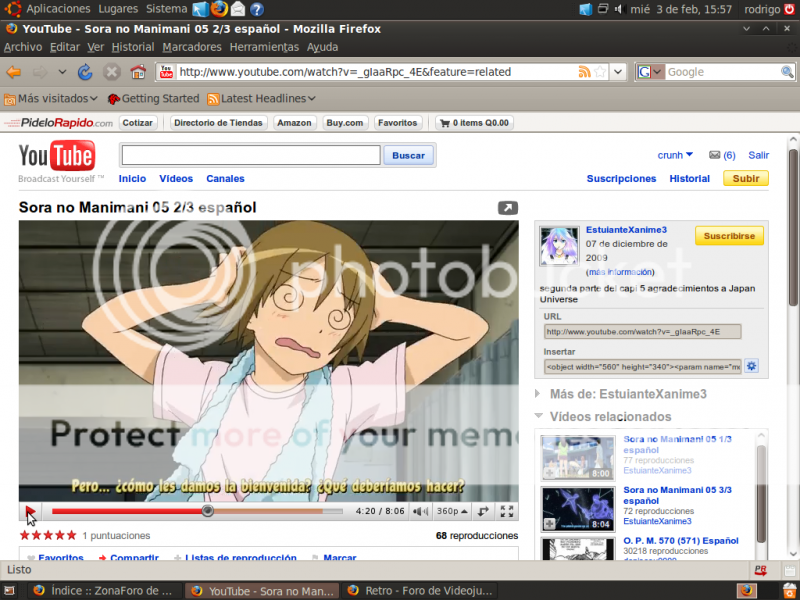Open the URL bar history dropdown arrow
The image size is (800, 600).
click(618, 72)
